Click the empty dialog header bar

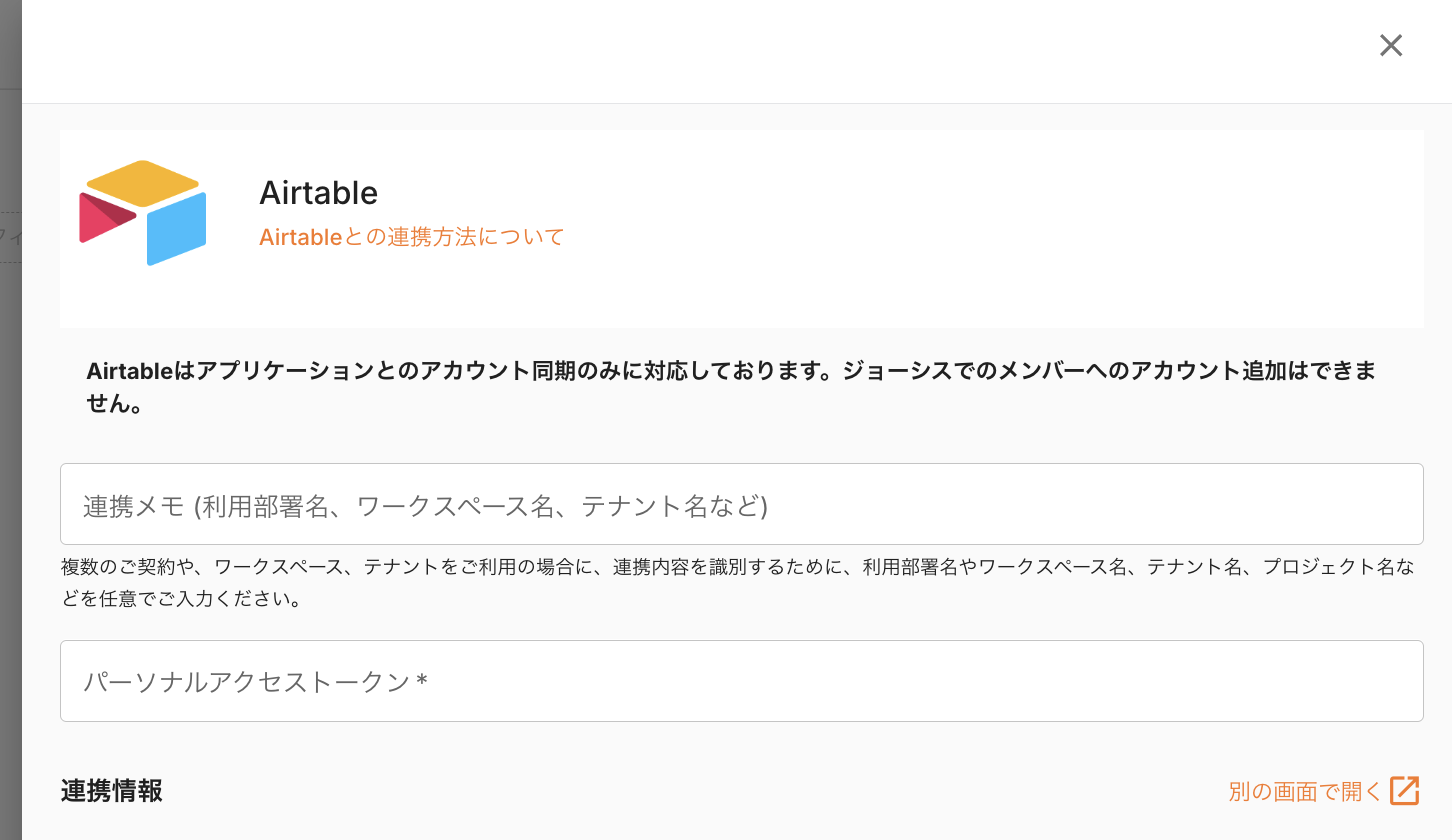[700, 50]
